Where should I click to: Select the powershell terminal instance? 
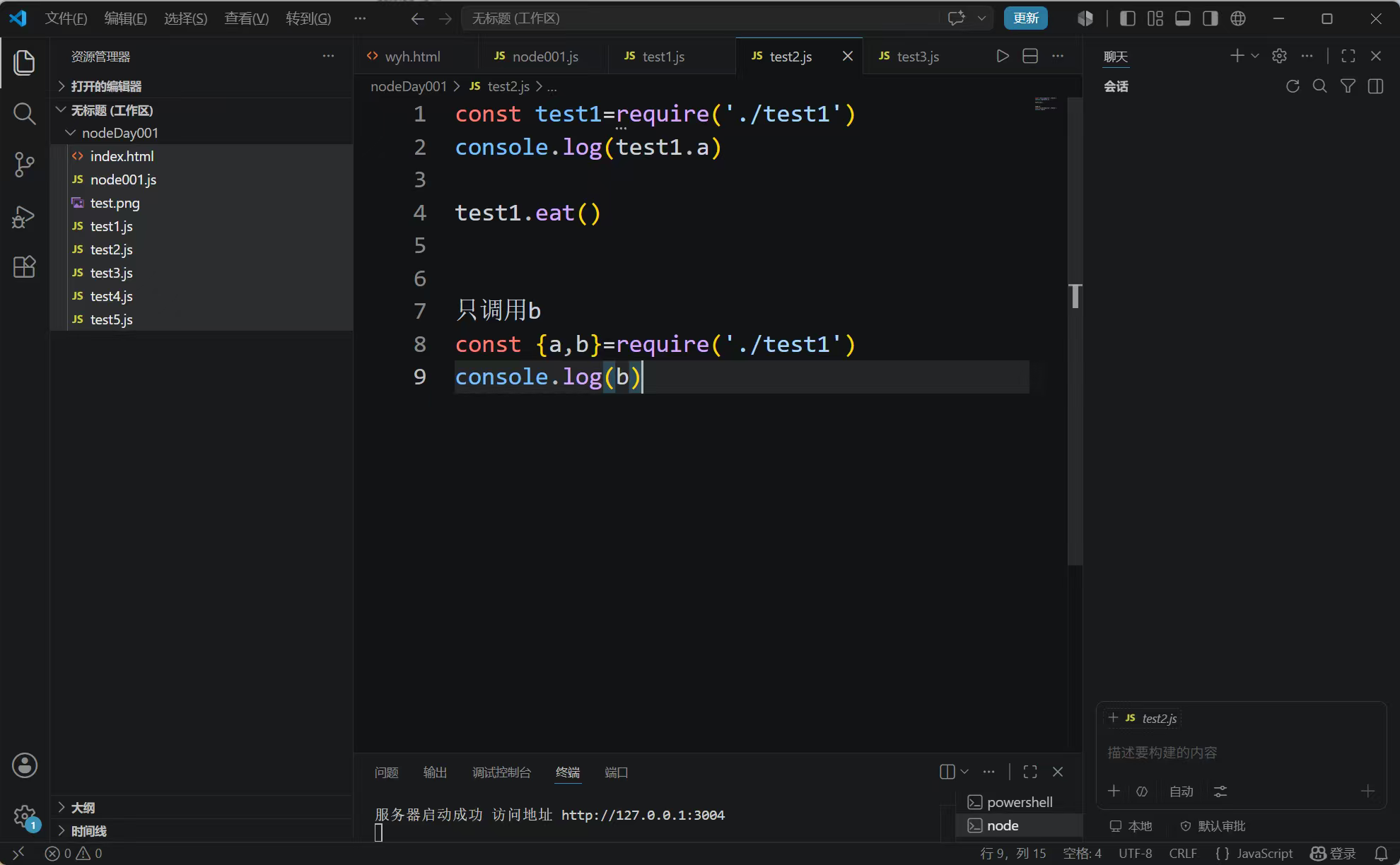(x=1018, y=802)
